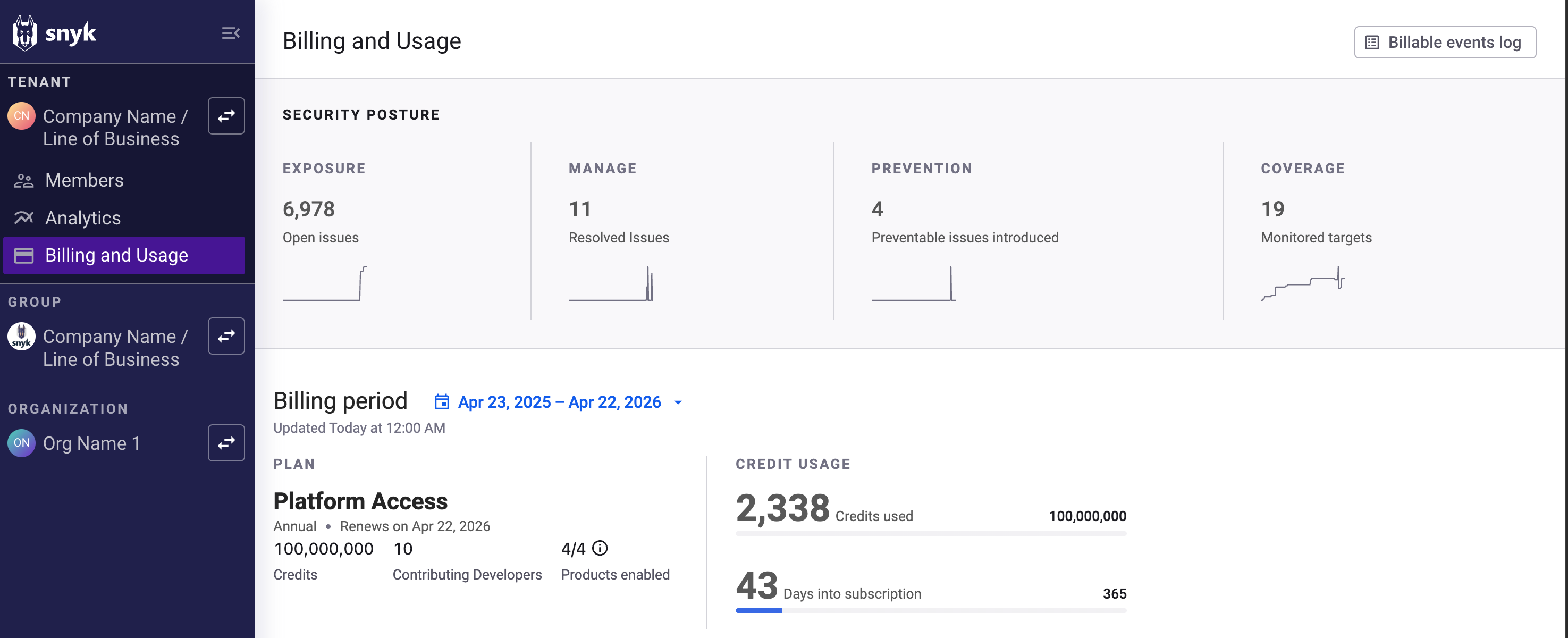Click the Org Name 1 switch icon
The width and height of the screenshot is (1568, 638).
coord(226,442)
